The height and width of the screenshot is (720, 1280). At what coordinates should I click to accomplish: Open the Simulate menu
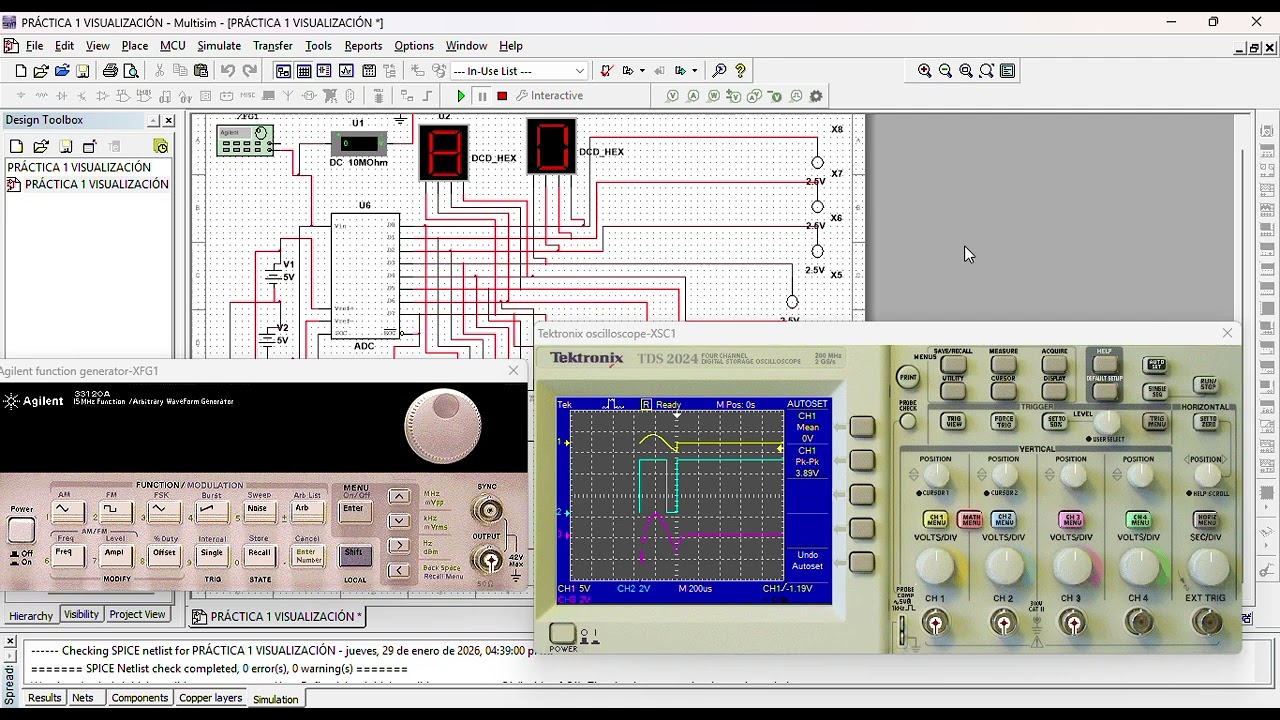coord(219,46)
